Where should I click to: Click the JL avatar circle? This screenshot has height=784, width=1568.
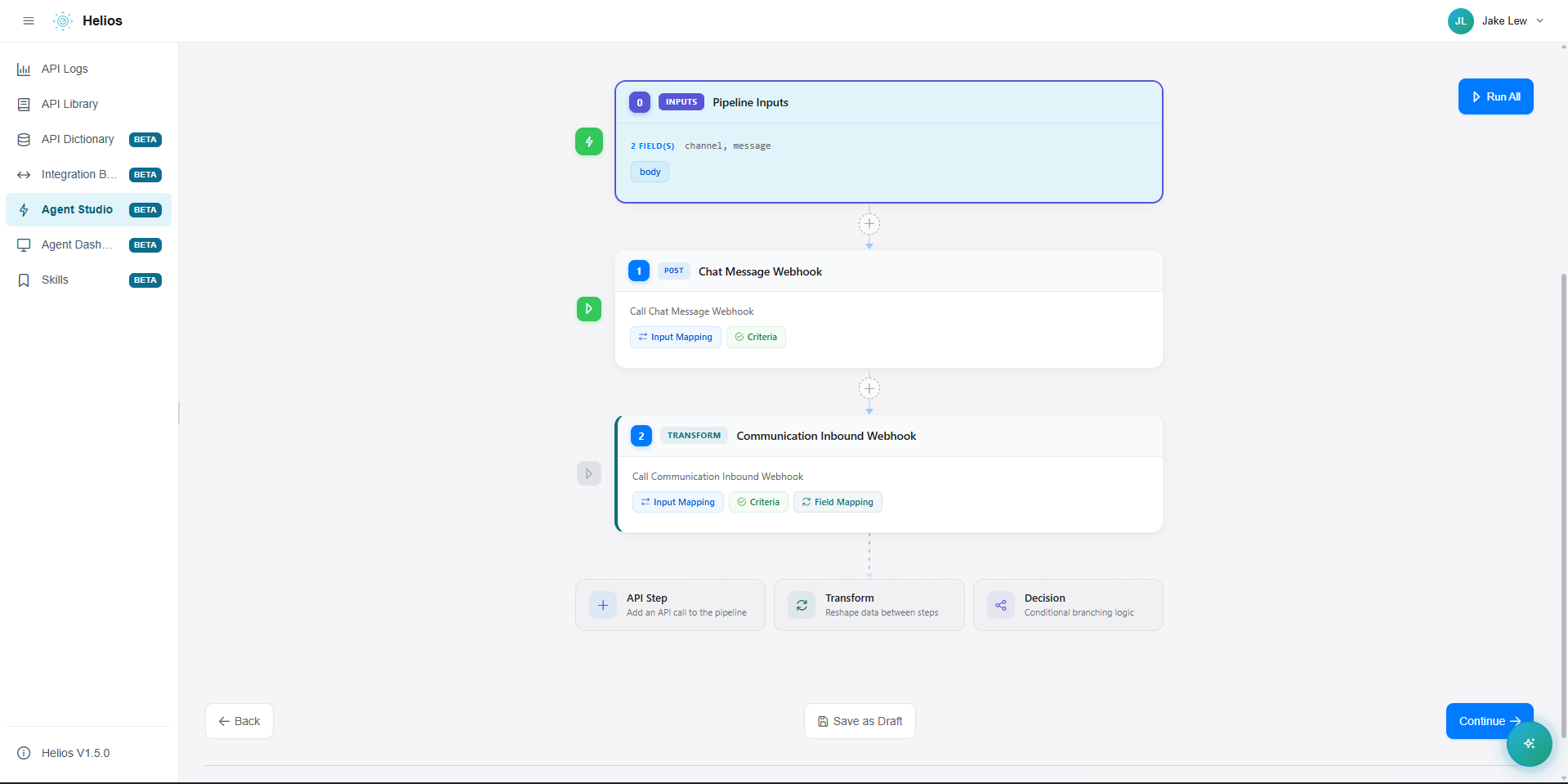(1461, 21)
